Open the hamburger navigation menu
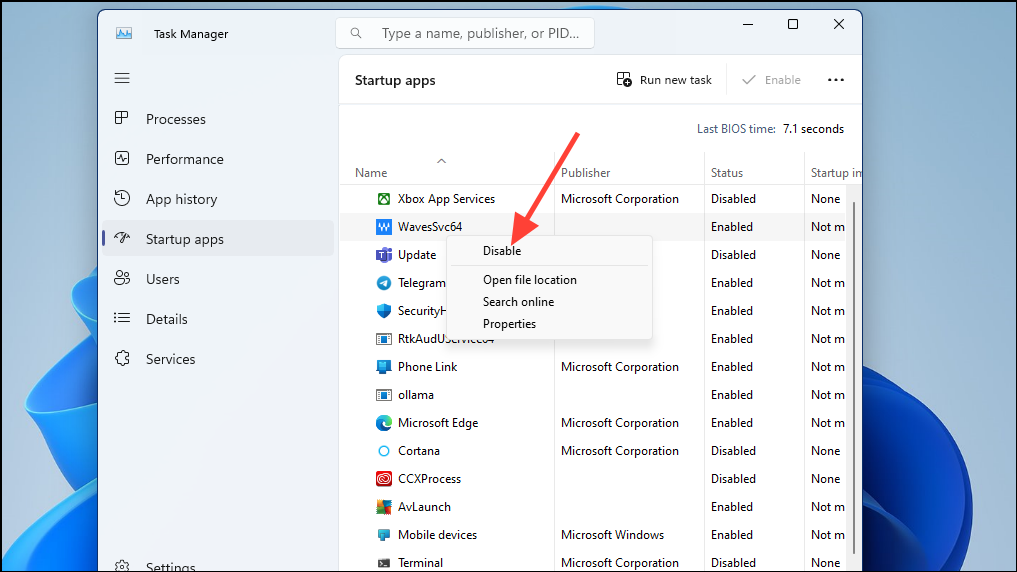Image resolution: width=1017 pixels, height=572 pixels. [122, 78]
